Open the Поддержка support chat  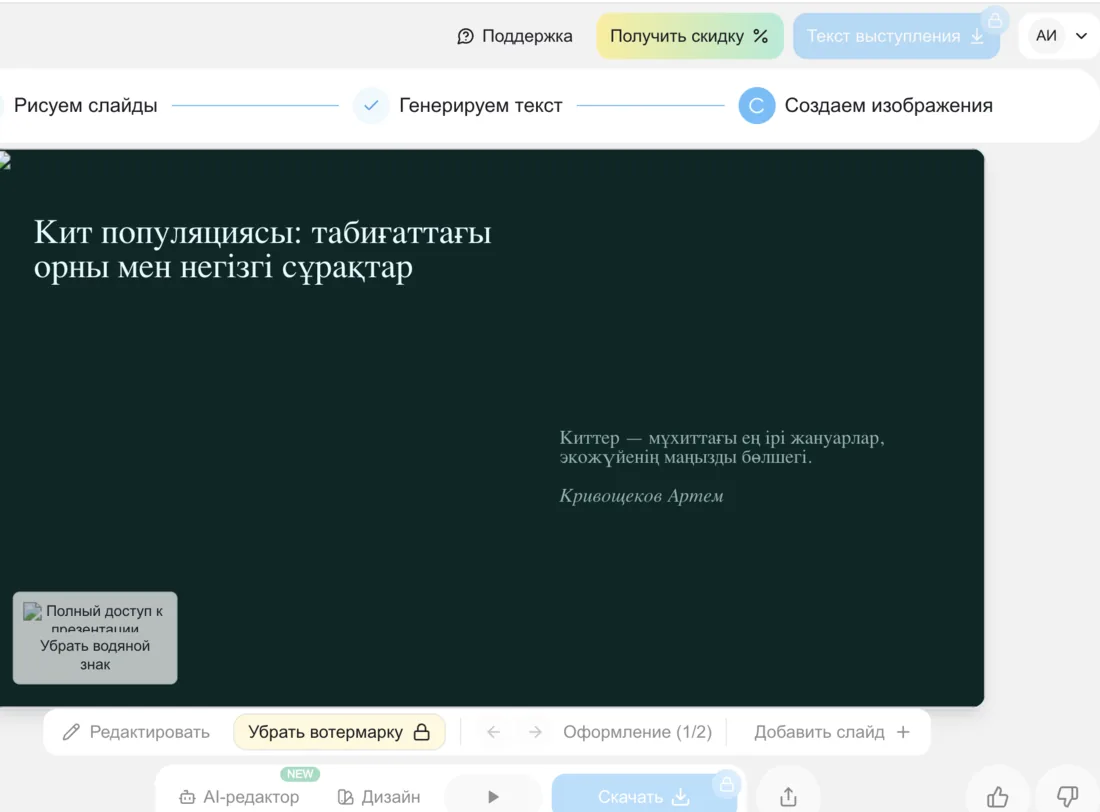514,36
